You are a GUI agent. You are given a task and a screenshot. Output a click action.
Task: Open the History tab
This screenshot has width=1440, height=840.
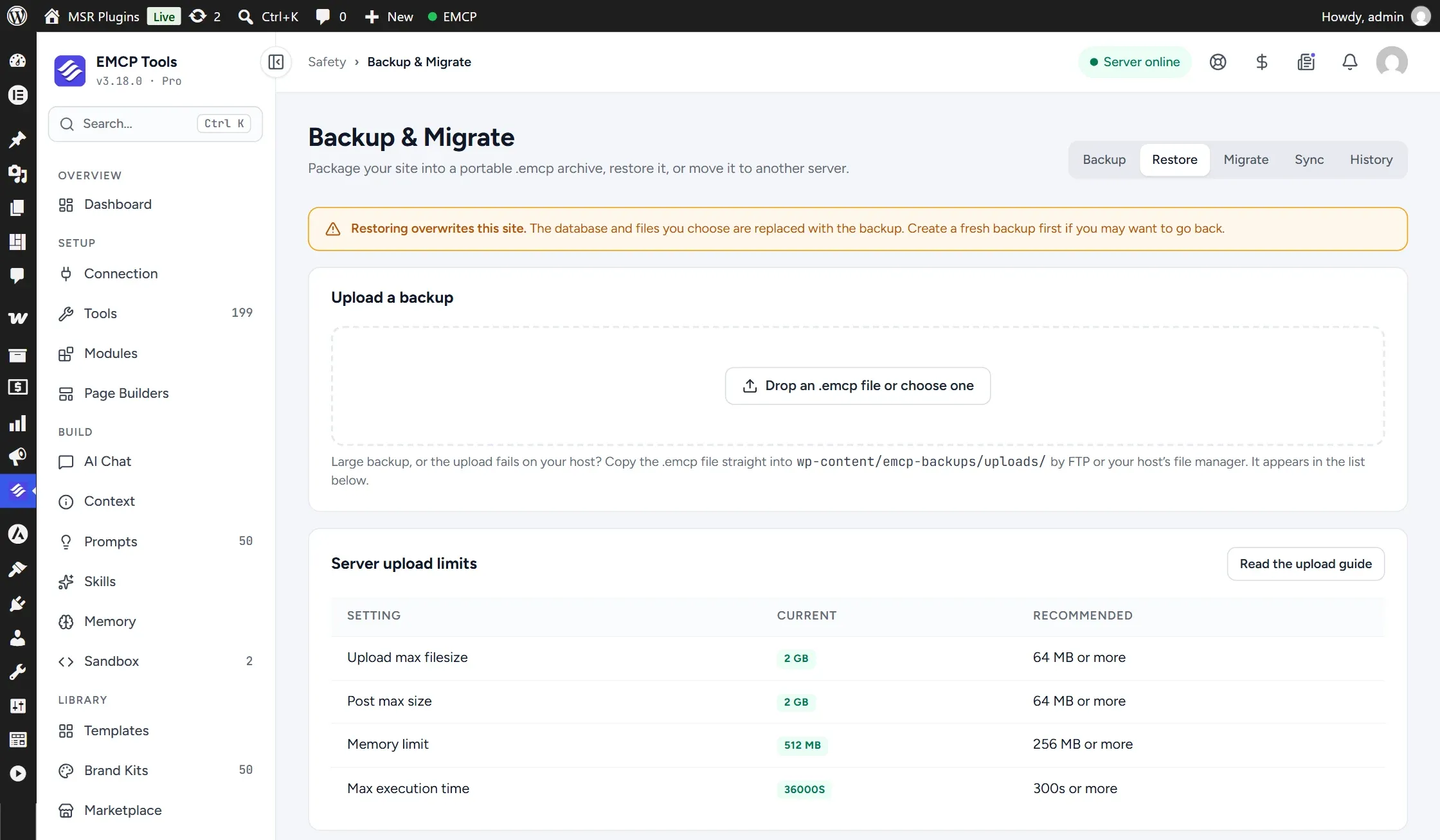(x=1371, y=159)
